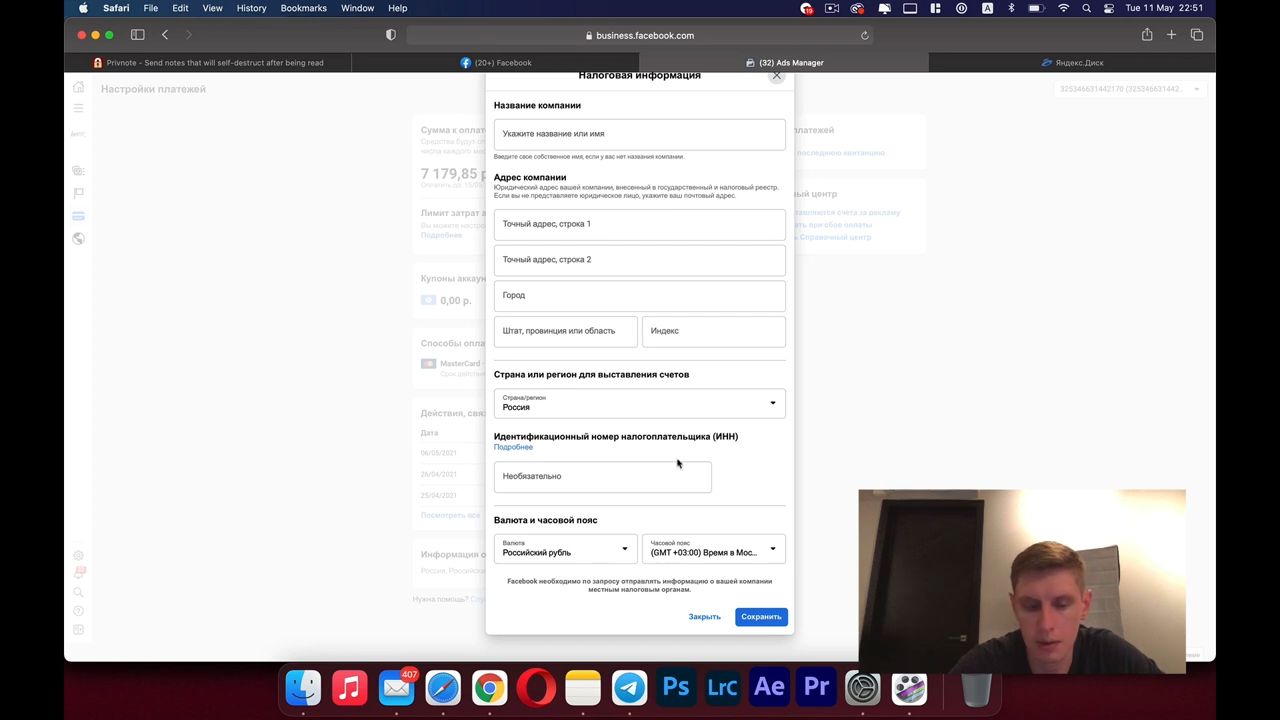Click the reload page icon in address bar
This screenshot has height=720, width=1280.
pos(864,35)
